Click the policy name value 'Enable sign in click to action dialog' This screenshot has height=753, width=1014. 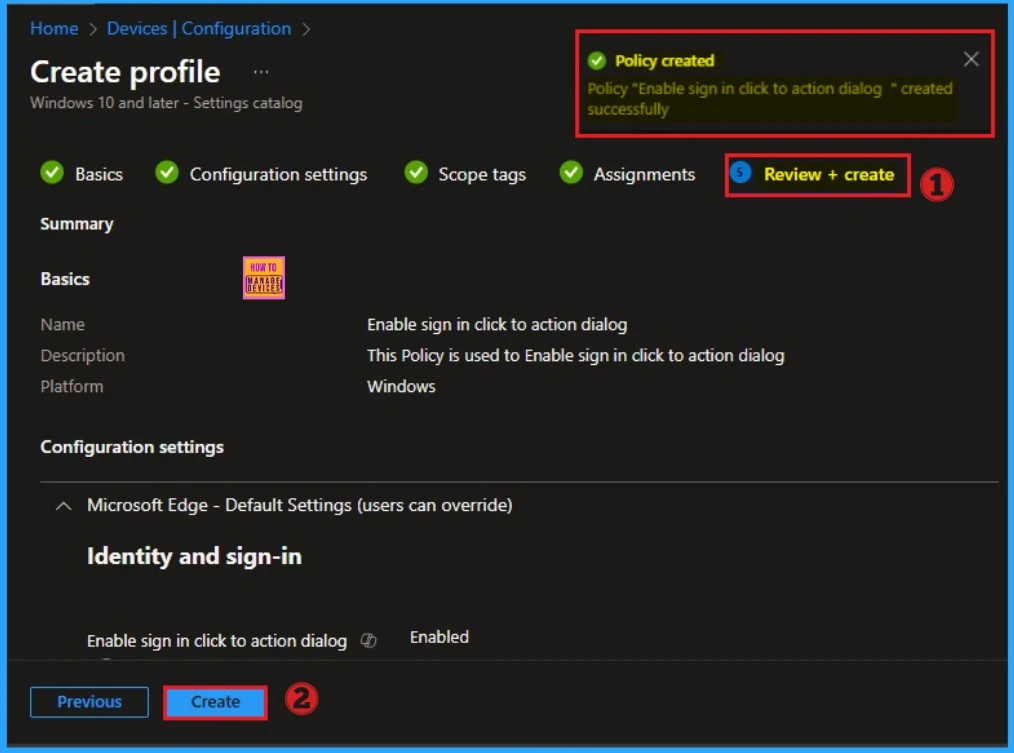pos(497,324)
